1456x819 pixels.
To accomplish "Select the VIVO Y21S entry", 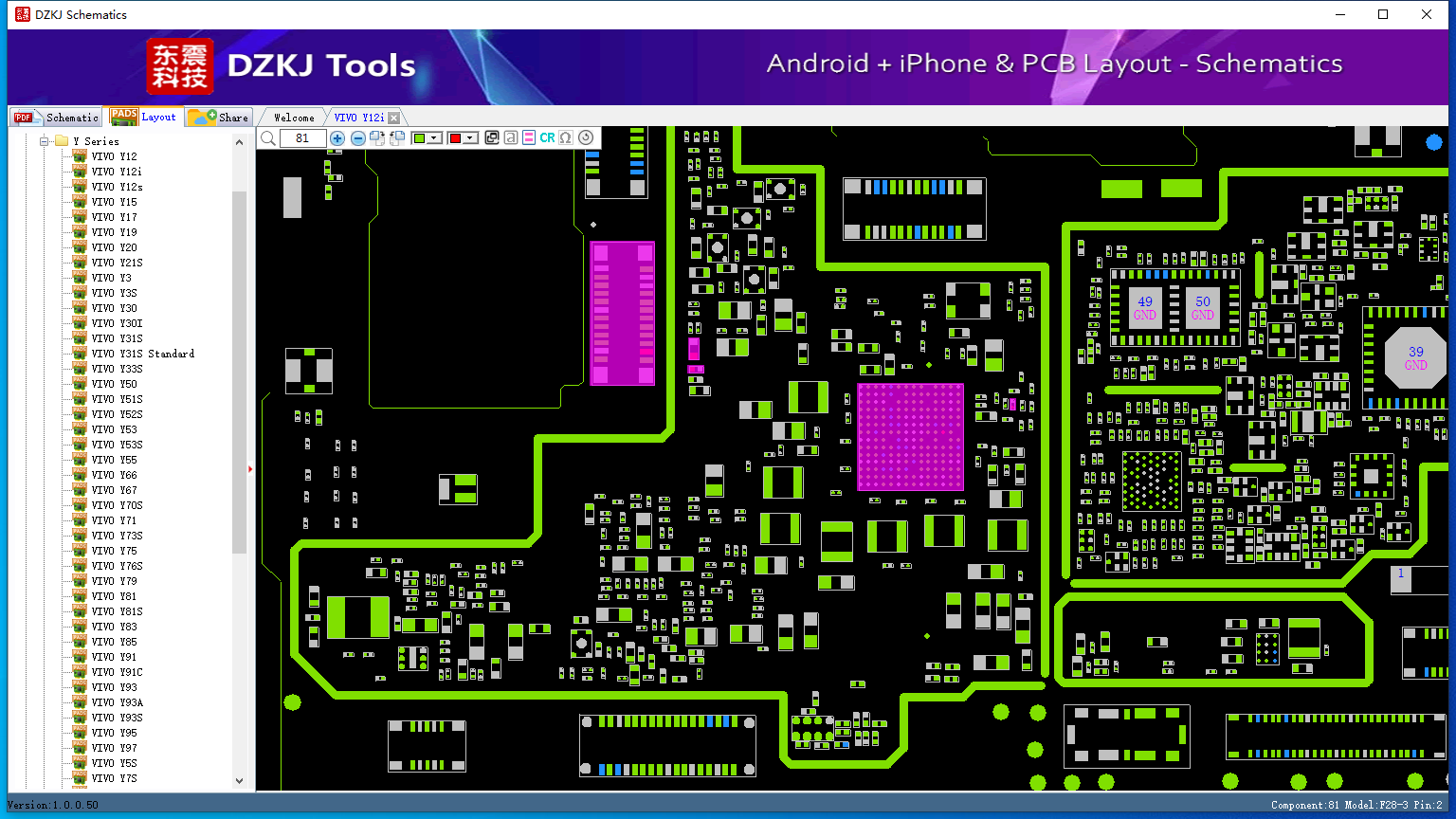I will click(x=117, y=263).
